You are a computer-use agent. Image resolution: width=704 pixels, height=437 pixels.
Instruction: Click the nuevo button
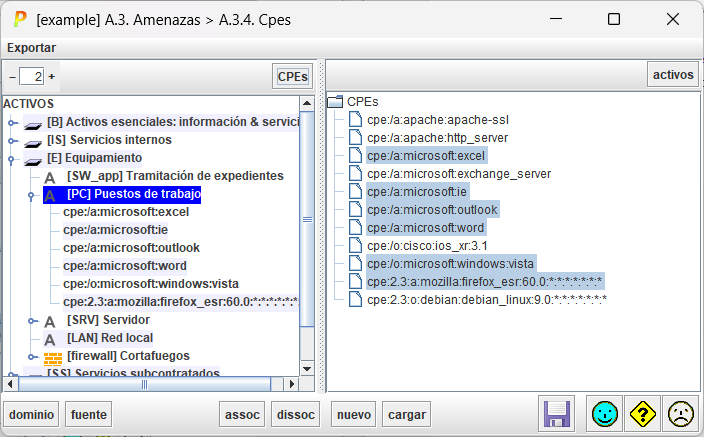[x=354, y=414]
